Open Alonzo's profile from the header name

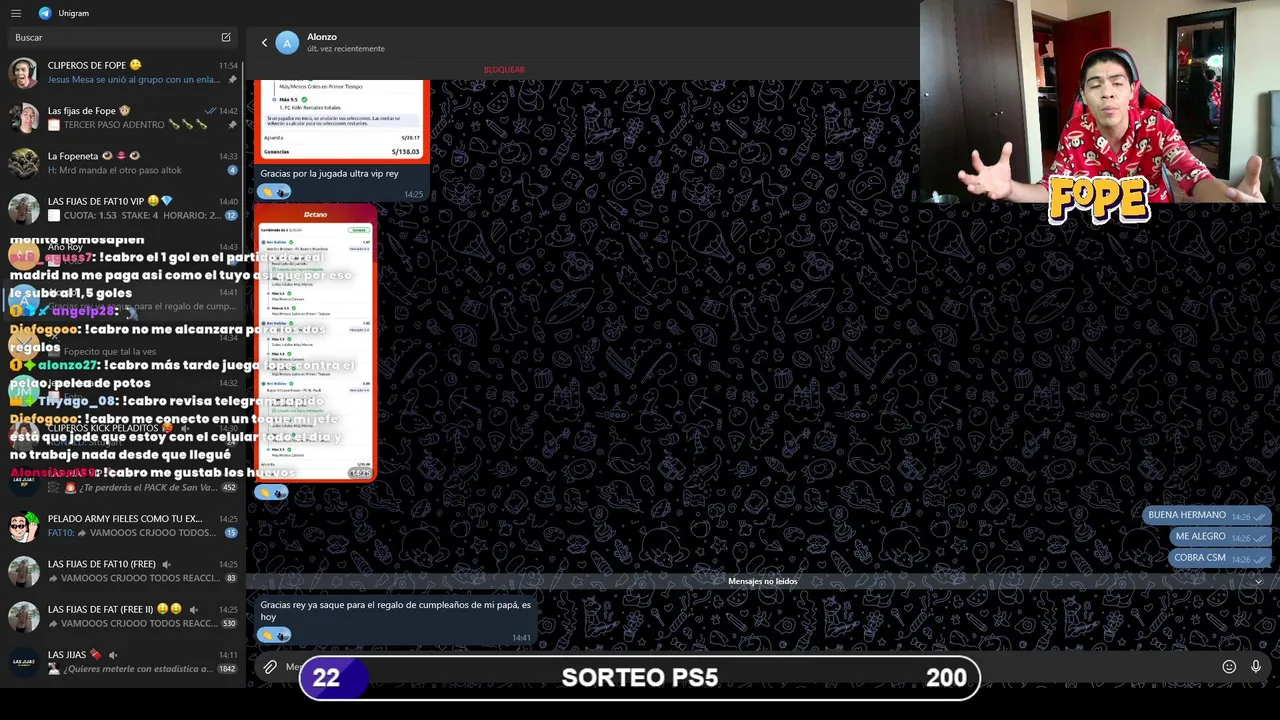(x=322, y=37)
